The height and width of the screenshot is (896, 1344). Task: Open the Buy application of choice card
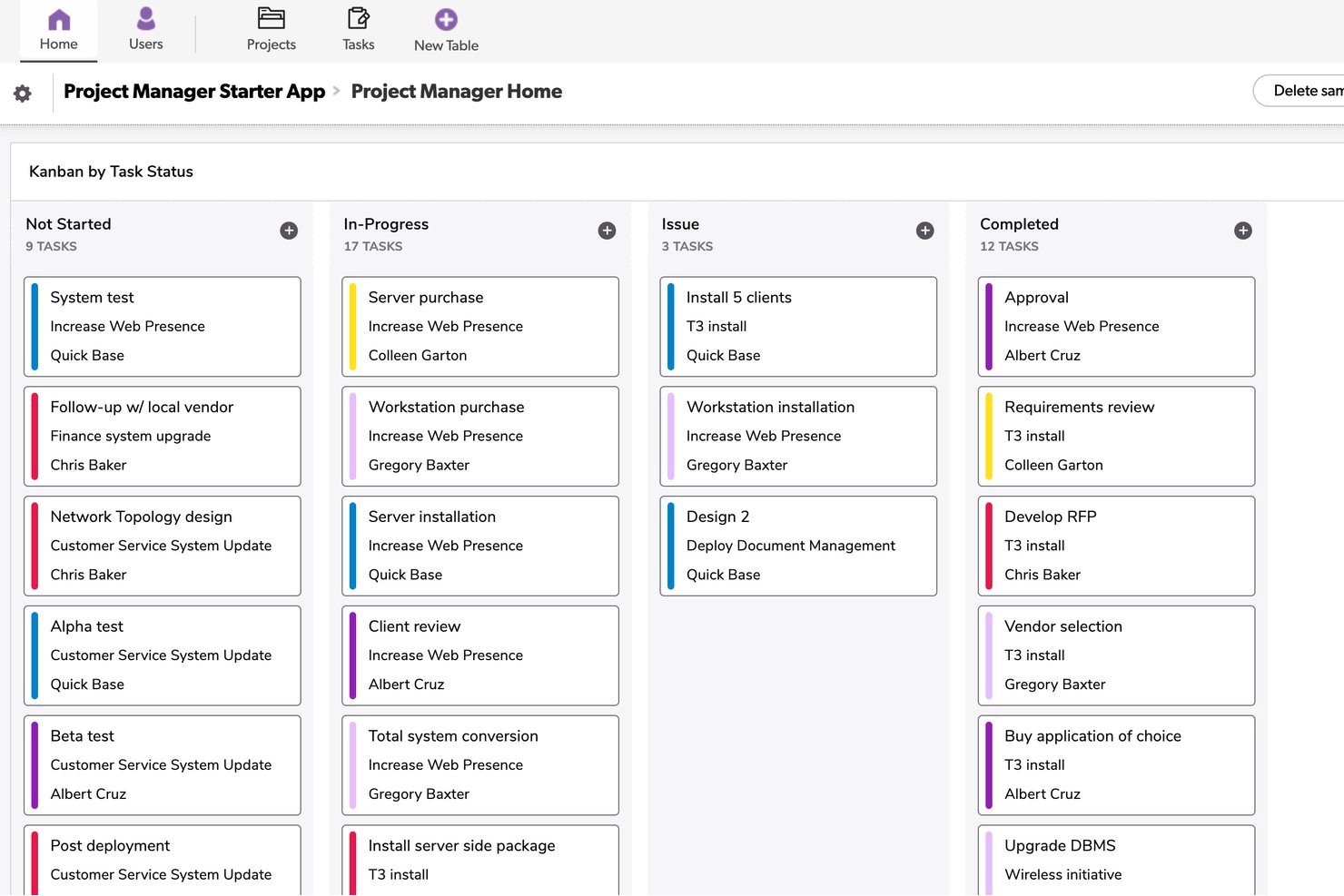click(1117, 765)
